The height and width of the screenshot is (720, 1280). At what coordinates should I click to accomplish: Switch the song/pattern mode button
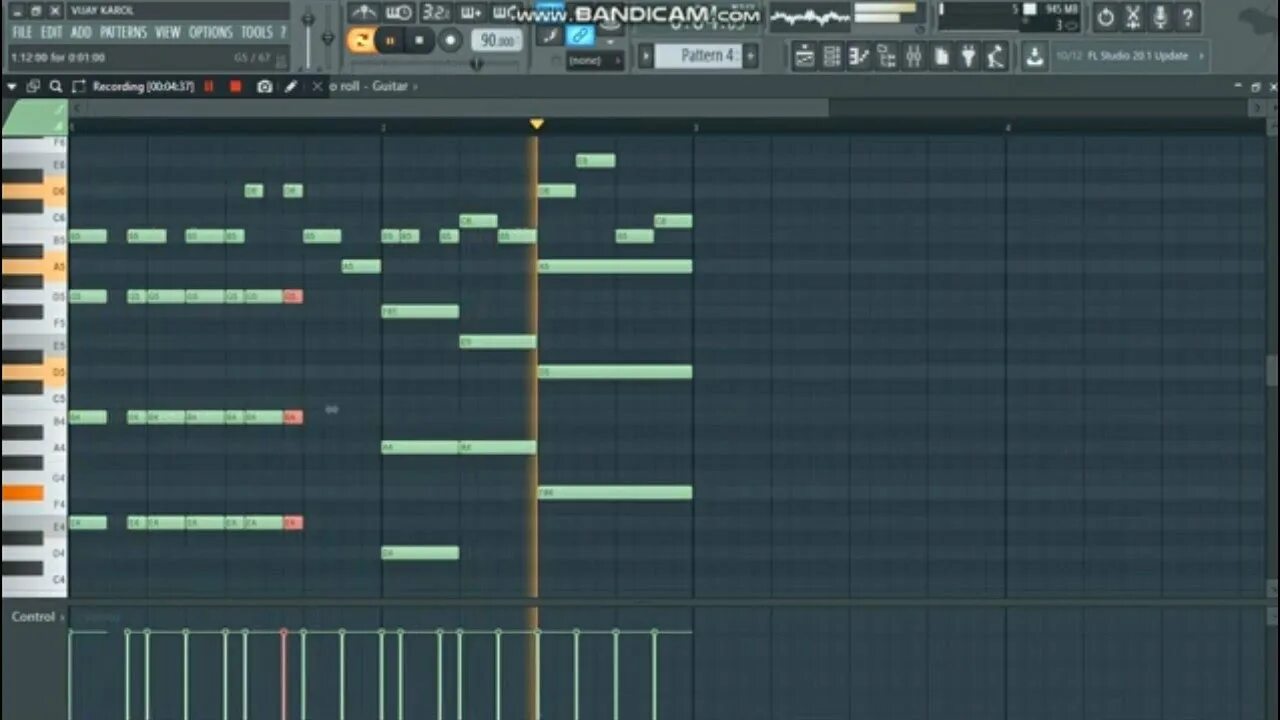point(360,41)
